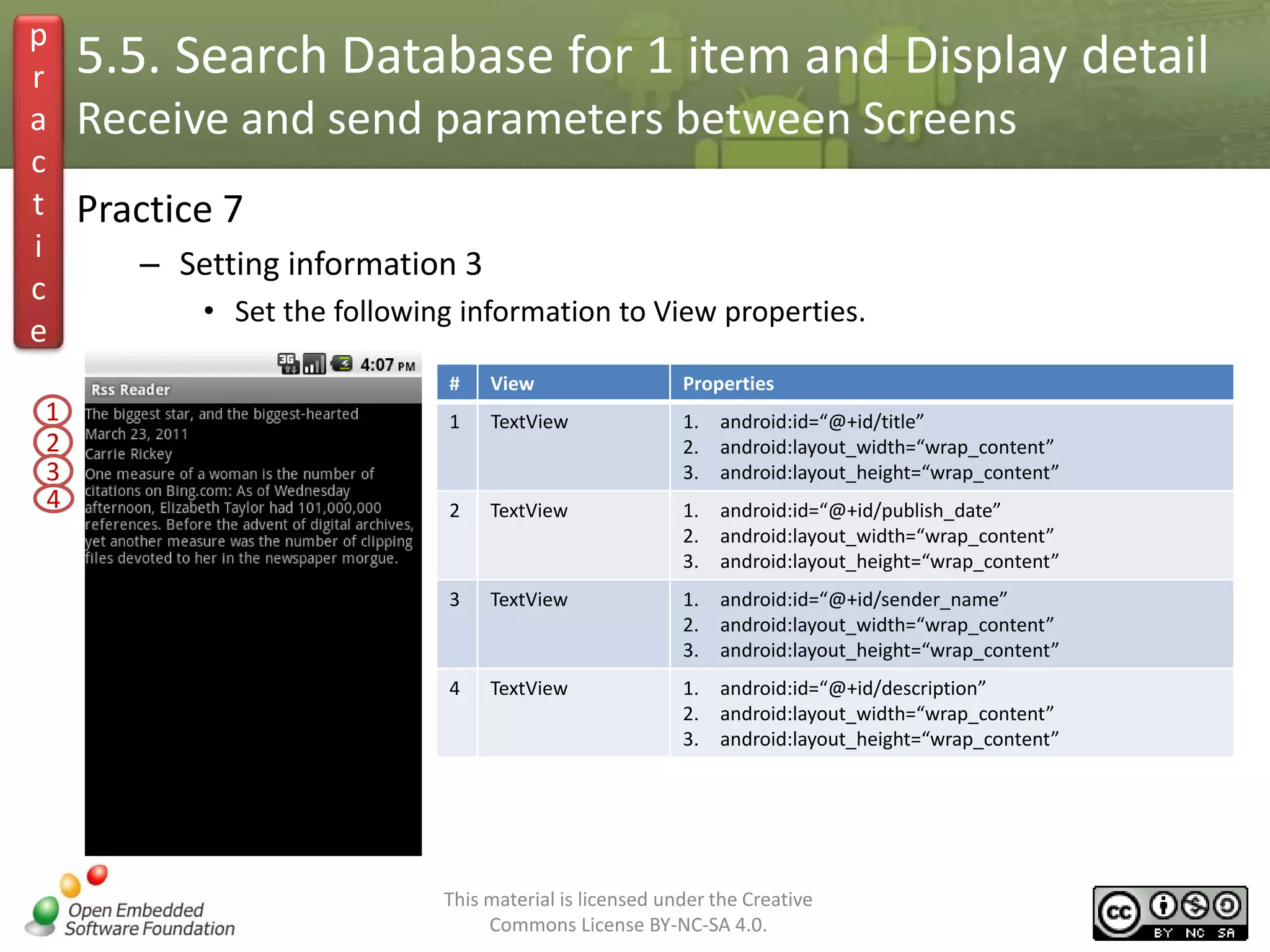Click the SA share-alike icon
This screenshot has width=1270, height=952.
point(1227,906)
